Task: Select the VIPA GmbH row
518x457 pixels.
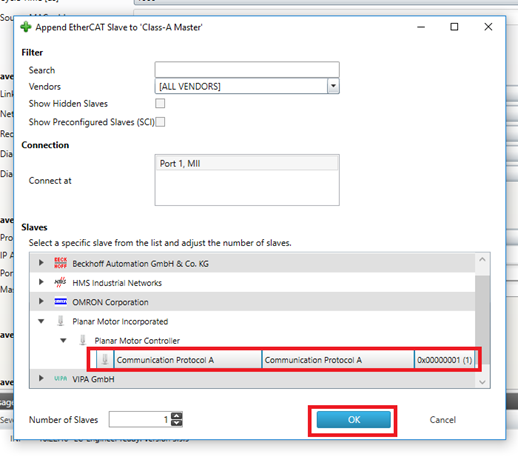Action: 252,379
